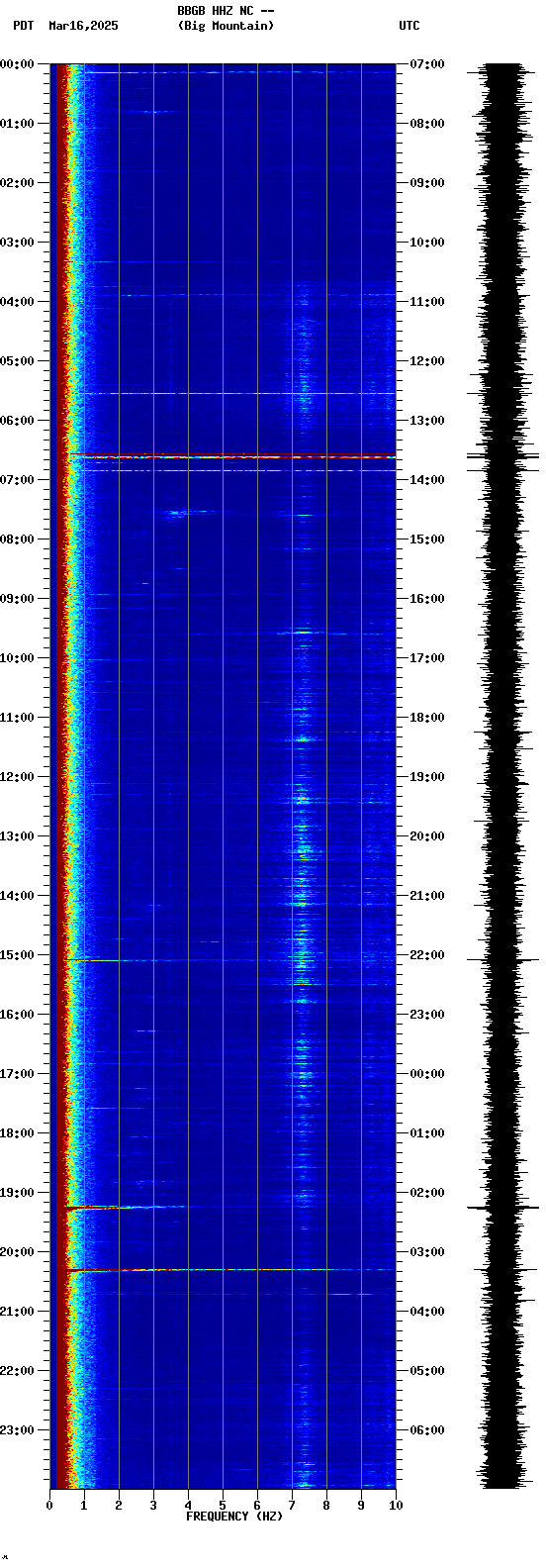Click the event streak near 20:20 PDT
546x1568 pixels.
(230, 1269)
